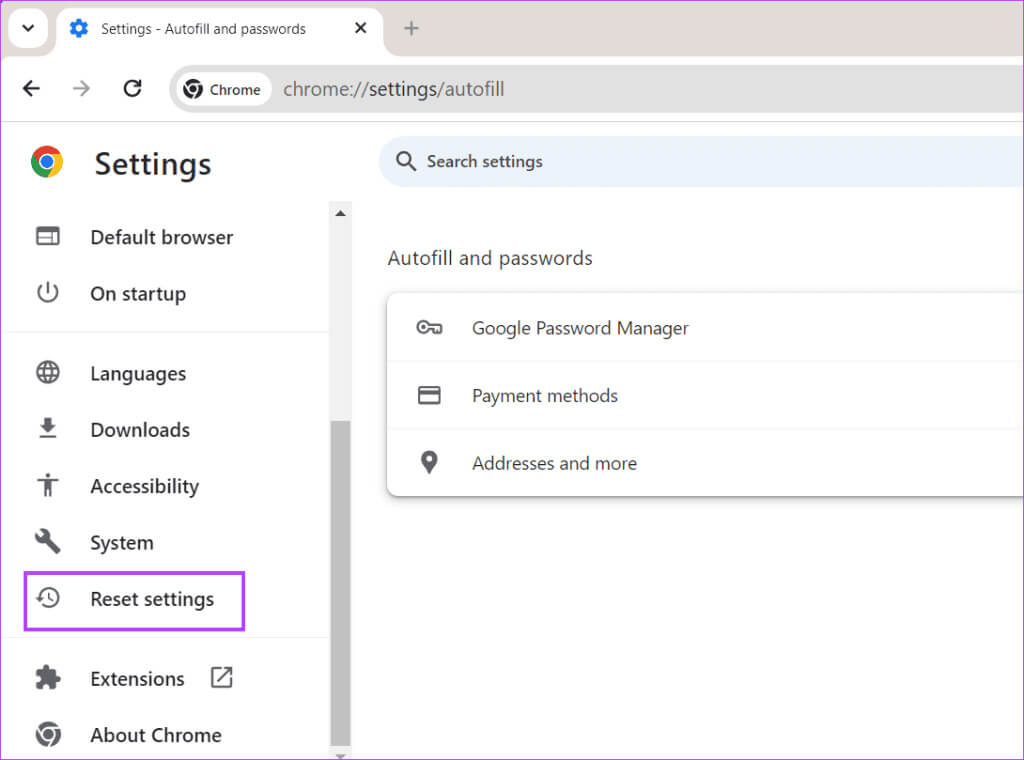Click the About Chrome logo icon
Image resolution: width=1024 pixels, height=760 pixels.
point(48,734)
